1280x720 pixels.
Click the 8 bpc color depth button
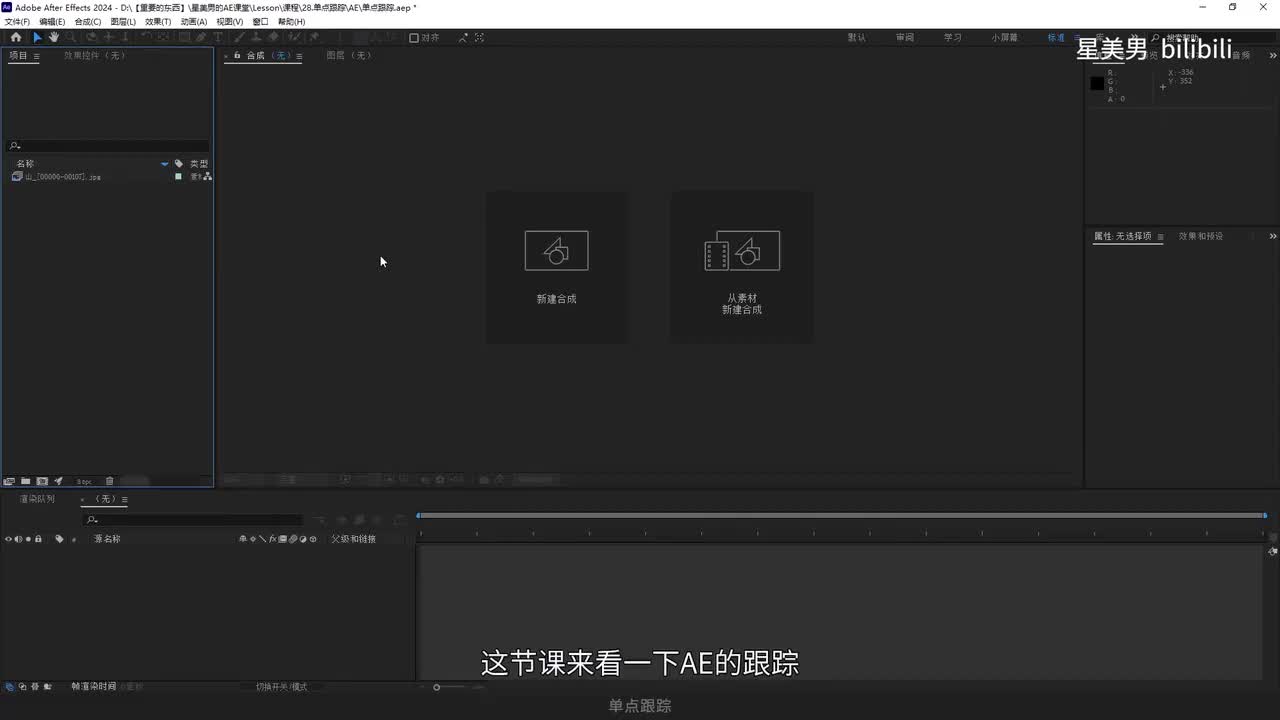point(84,481)
